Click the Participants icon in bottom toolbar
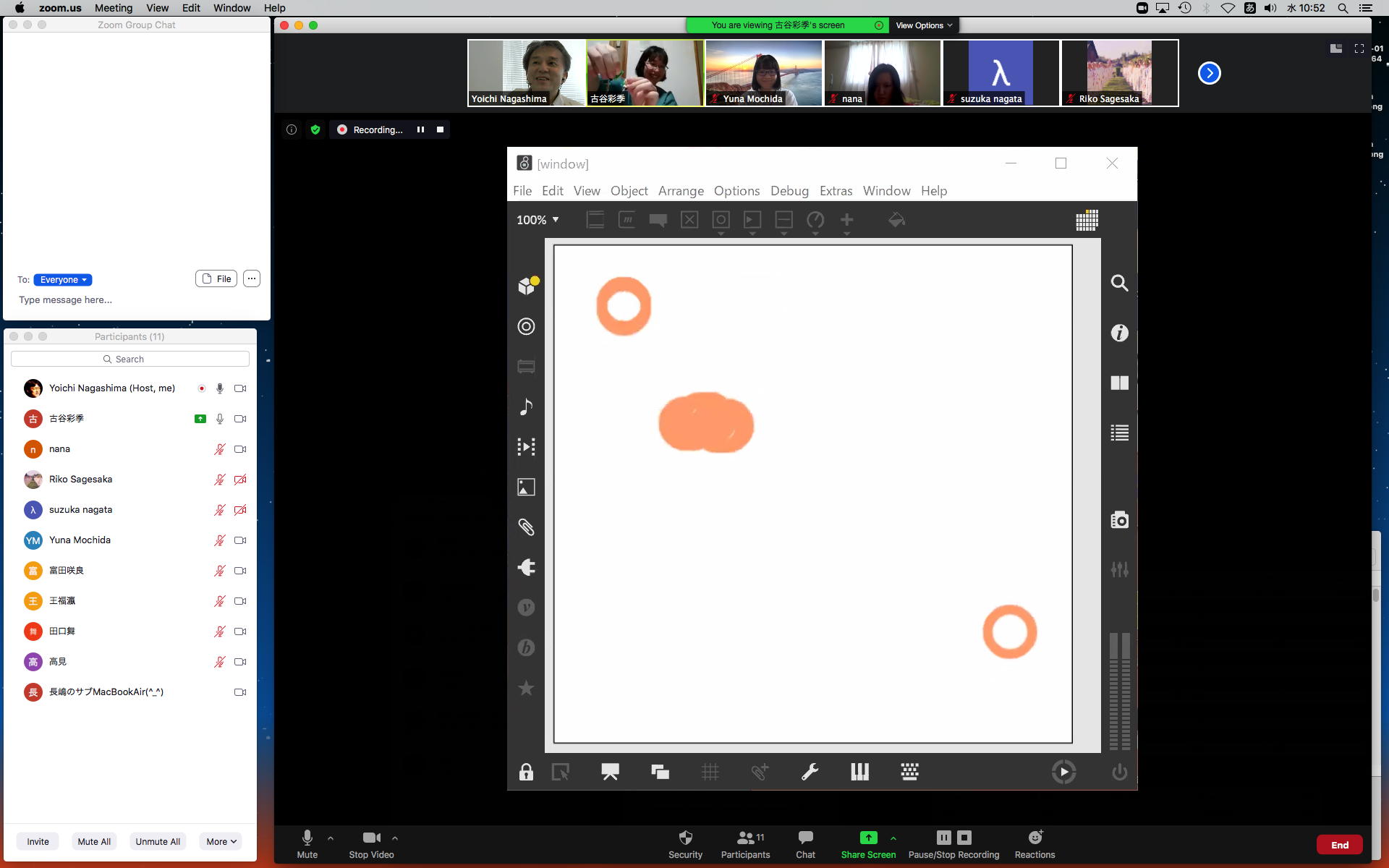 [x=745, y=838]
